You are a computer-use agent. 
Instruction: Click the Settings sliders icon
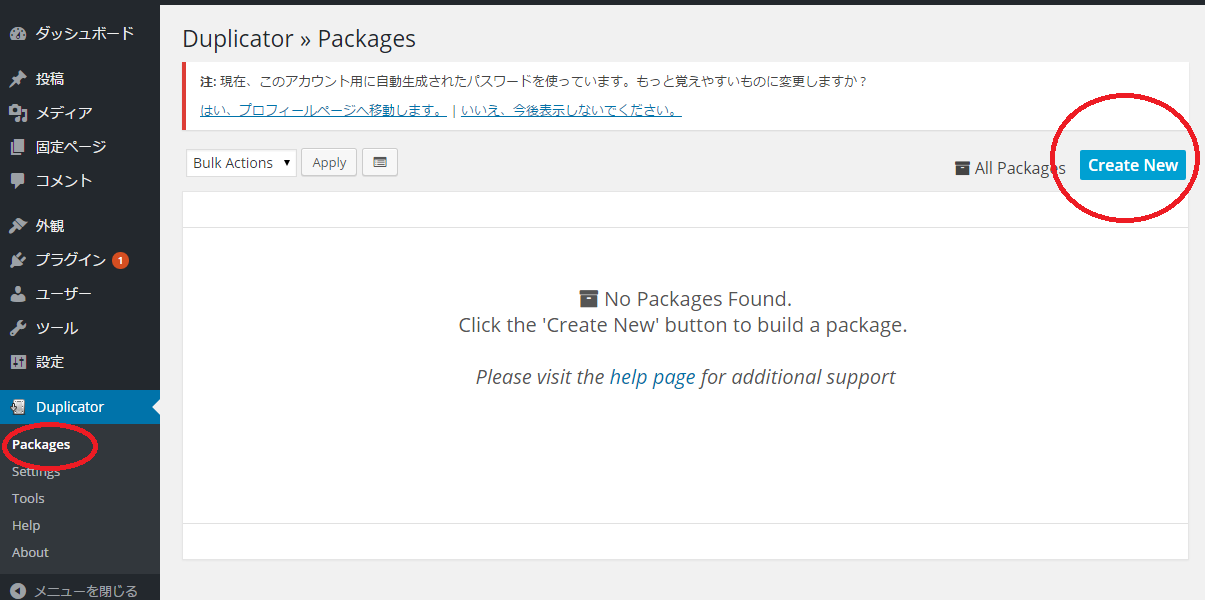click(17, 362)
